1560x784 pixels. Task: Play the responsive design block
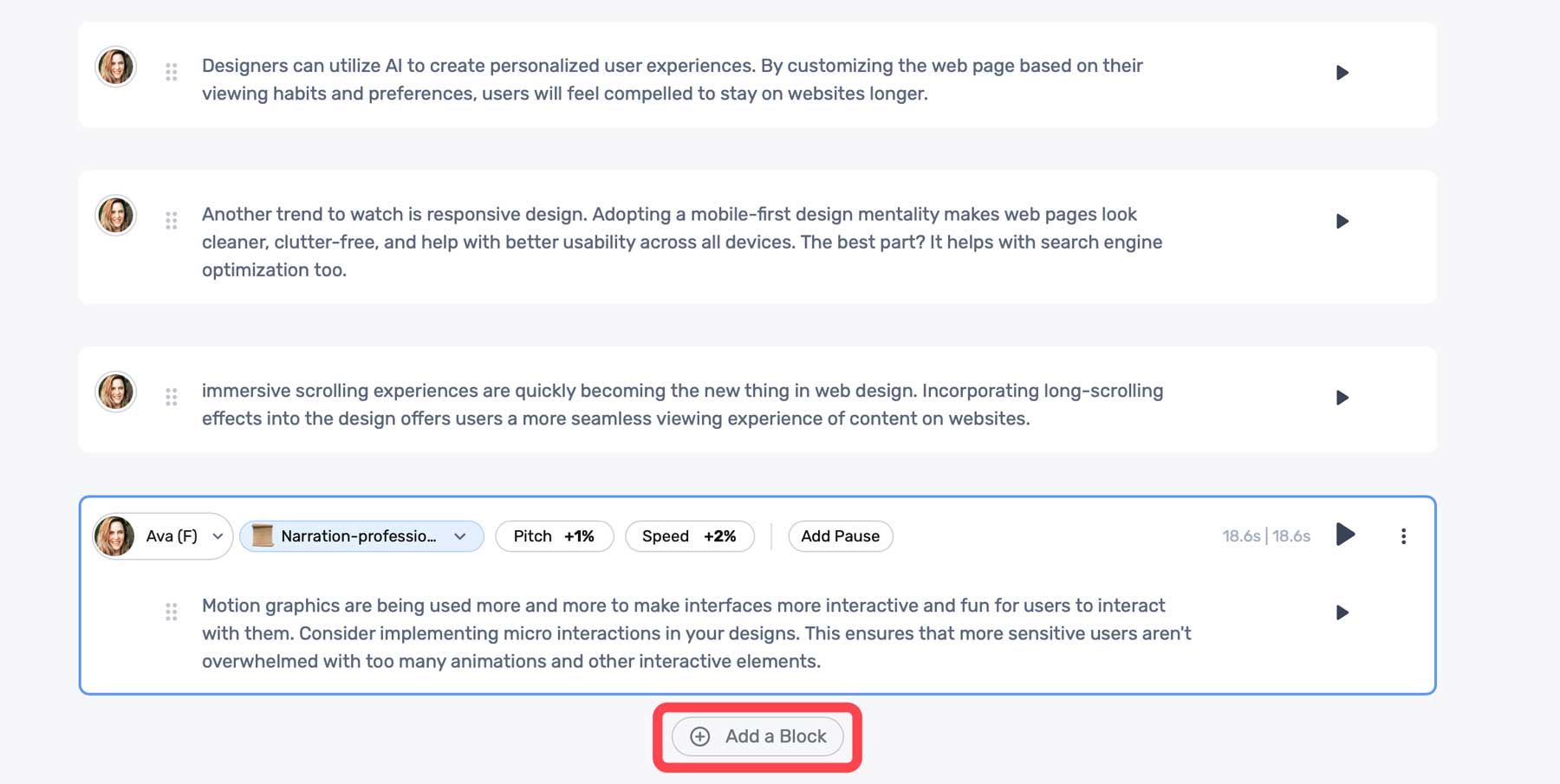1342,221
